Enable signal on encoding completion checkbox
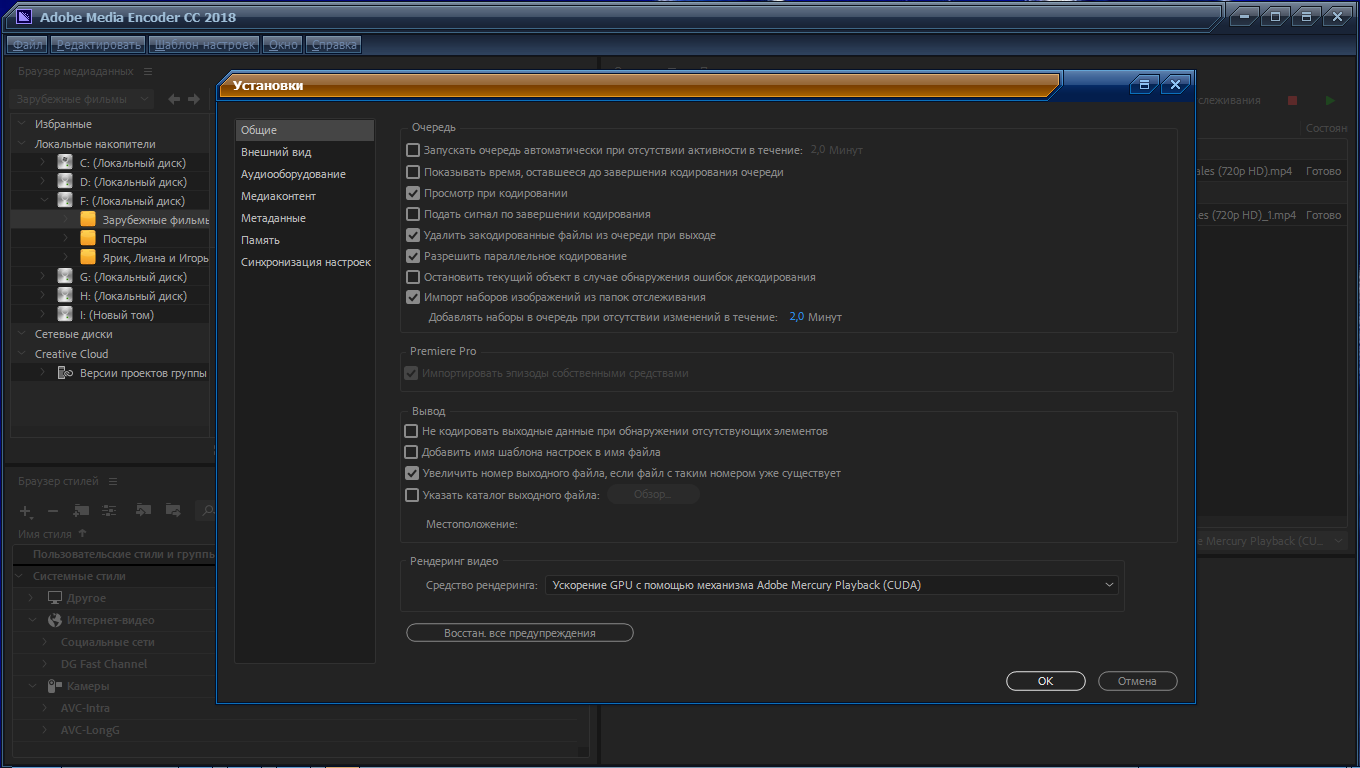 412,214
